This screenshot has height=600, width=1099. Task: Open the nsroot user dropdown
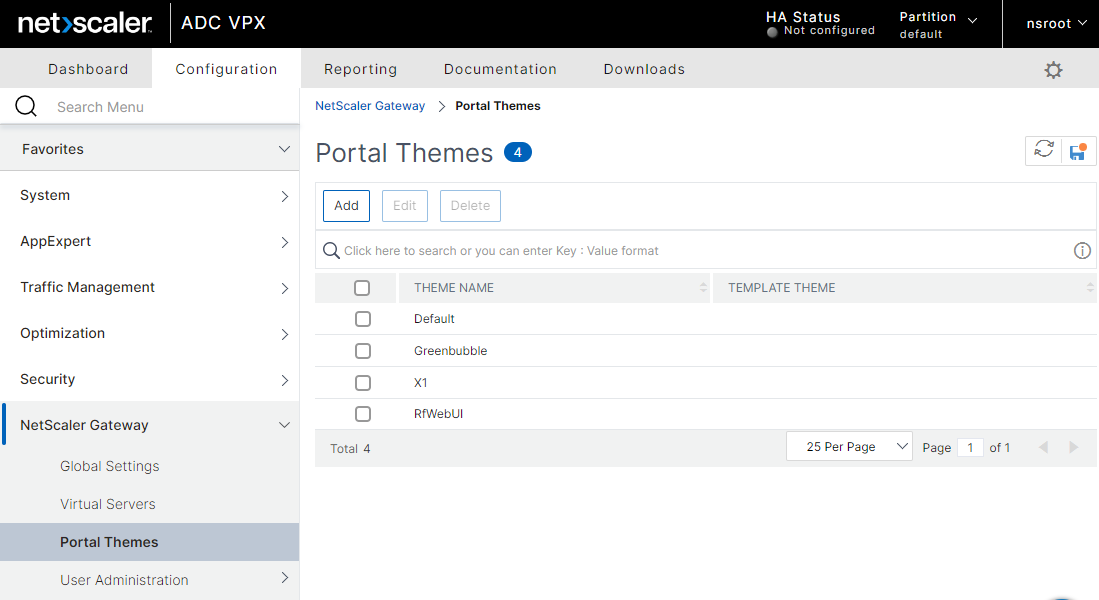coord(1056,24)
